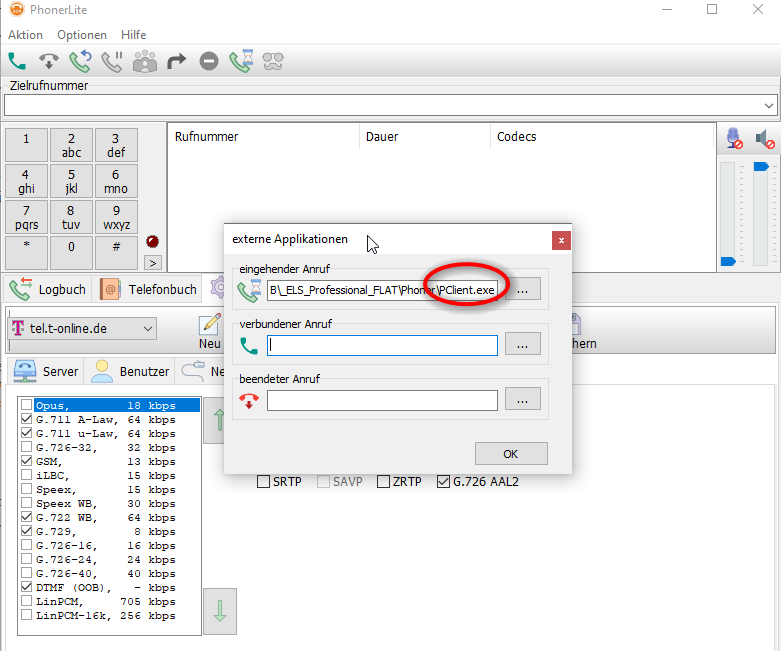Click the call forward arrow icon
The height and width of the screenshot is (651, 781).
click(x=177, y=61)
